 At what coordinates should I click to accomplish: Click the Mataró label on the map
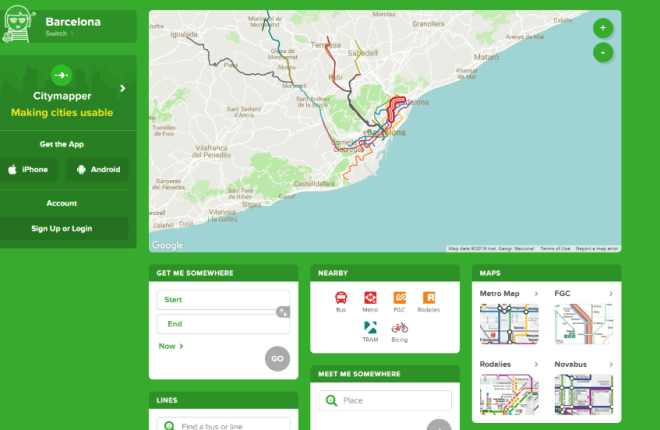[486, 57]
